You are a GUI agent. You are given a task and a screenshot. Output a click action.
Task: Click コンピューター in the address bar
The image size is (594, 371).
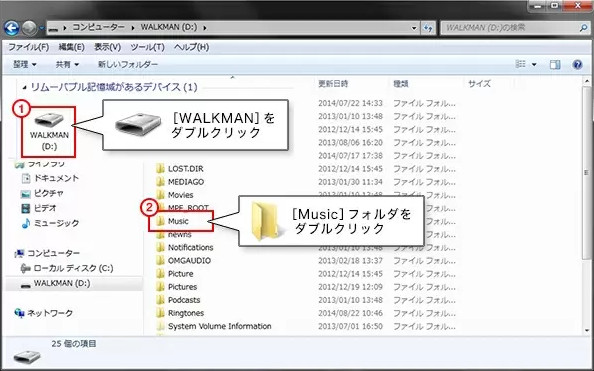click(98, 27)
